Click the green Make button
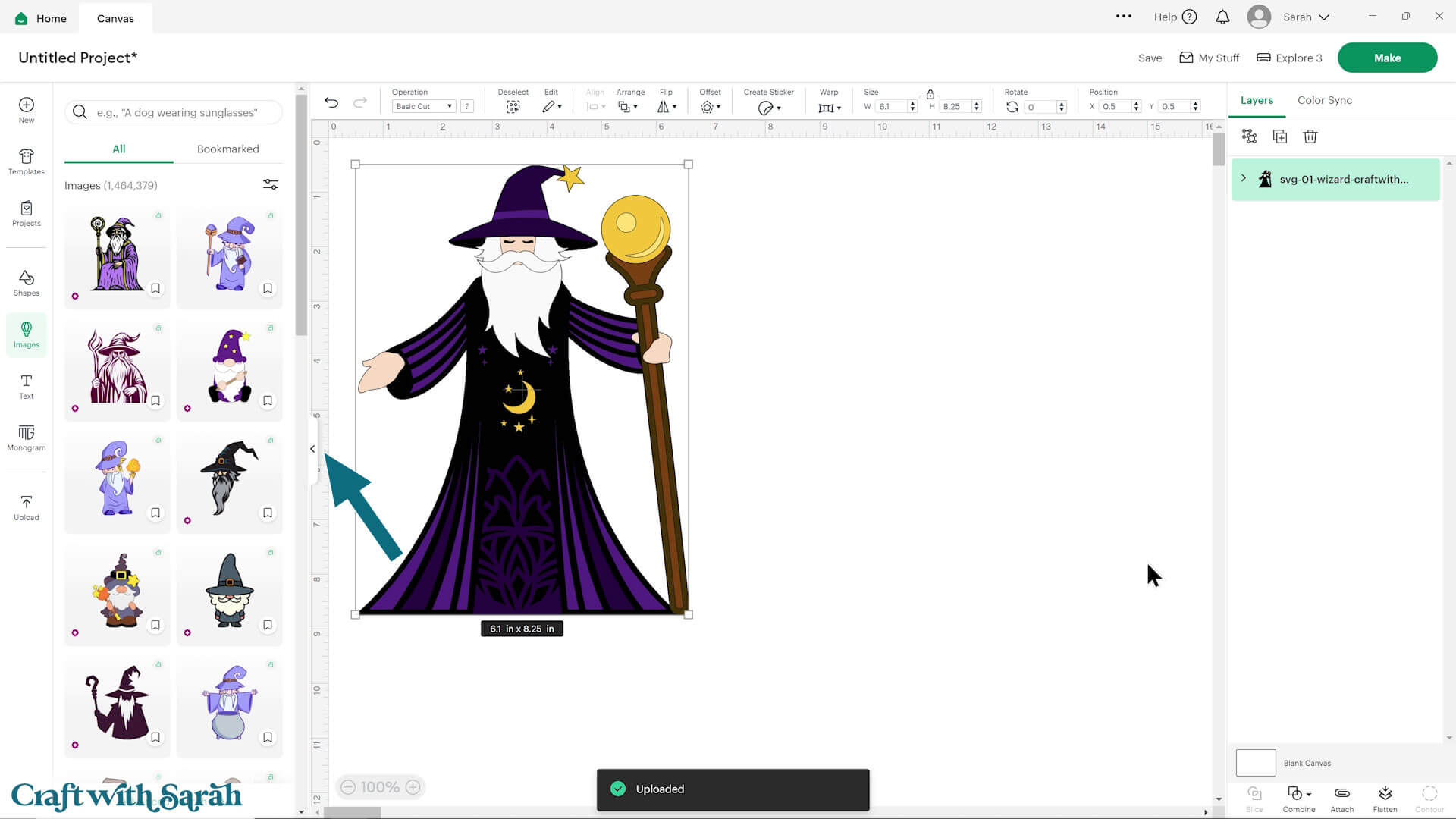Image resolution: width=1456 pixels, height=819 pixels. coord(1387,57)
